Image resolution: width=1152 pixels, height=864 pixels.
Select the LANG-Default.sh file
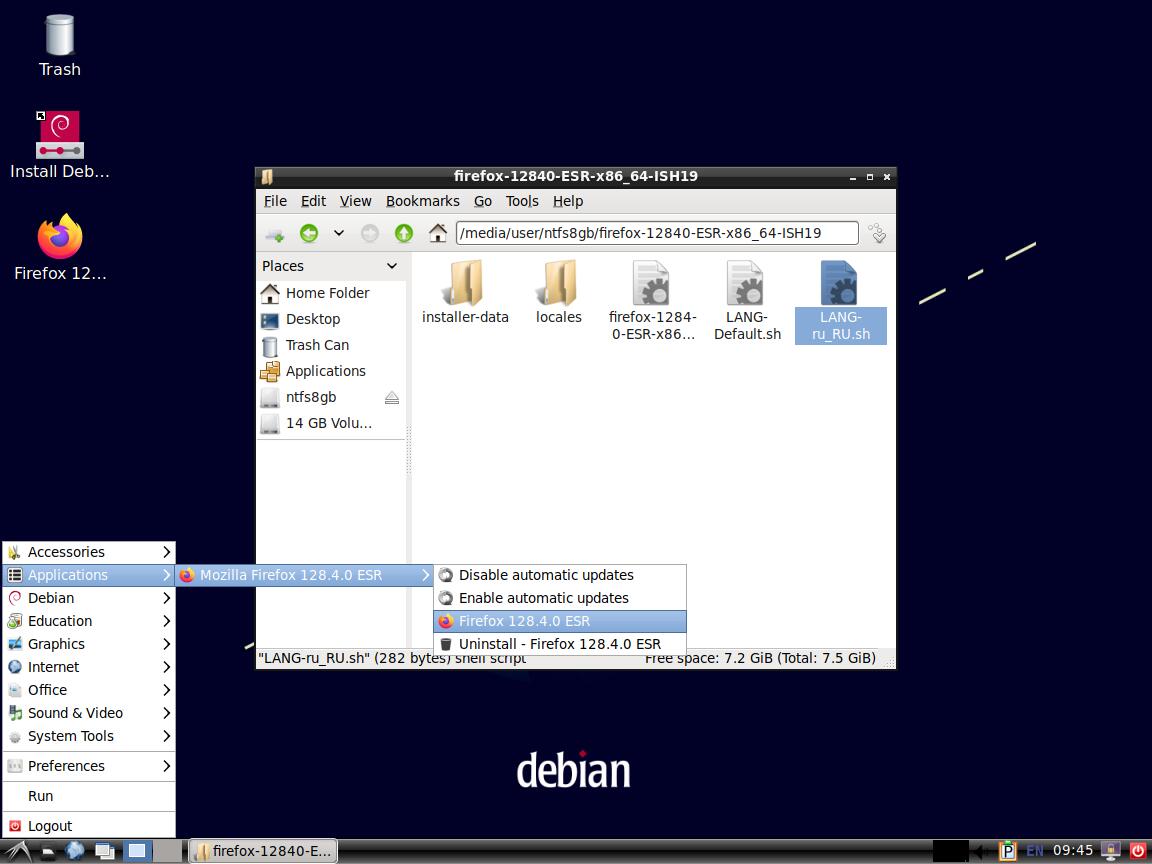(x=747, y=301)
